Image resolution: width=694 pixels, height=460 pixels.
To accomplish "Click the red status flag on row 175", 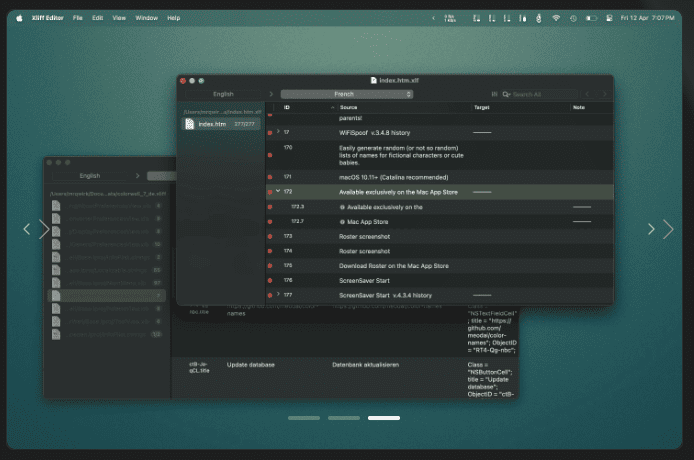I will [x=270, y=266].
